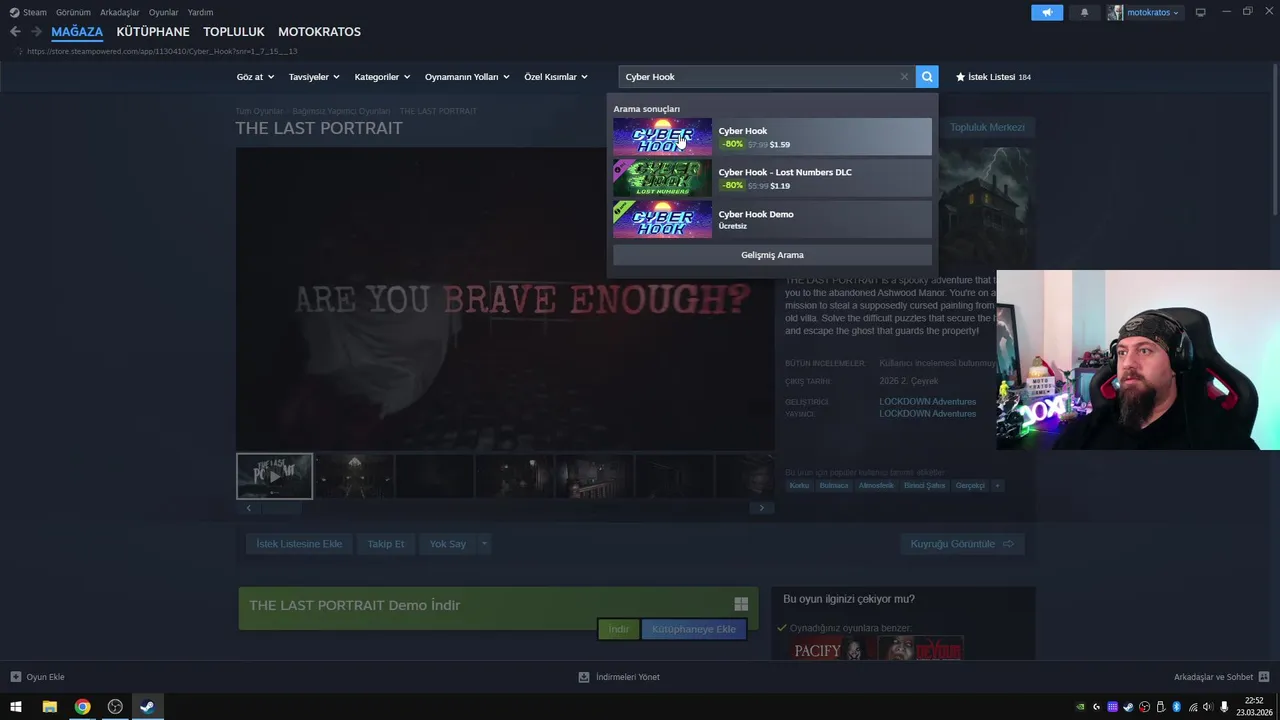Click the microphone tray icon
This screenshot has width=1280, height=720.
[1224, 707]
